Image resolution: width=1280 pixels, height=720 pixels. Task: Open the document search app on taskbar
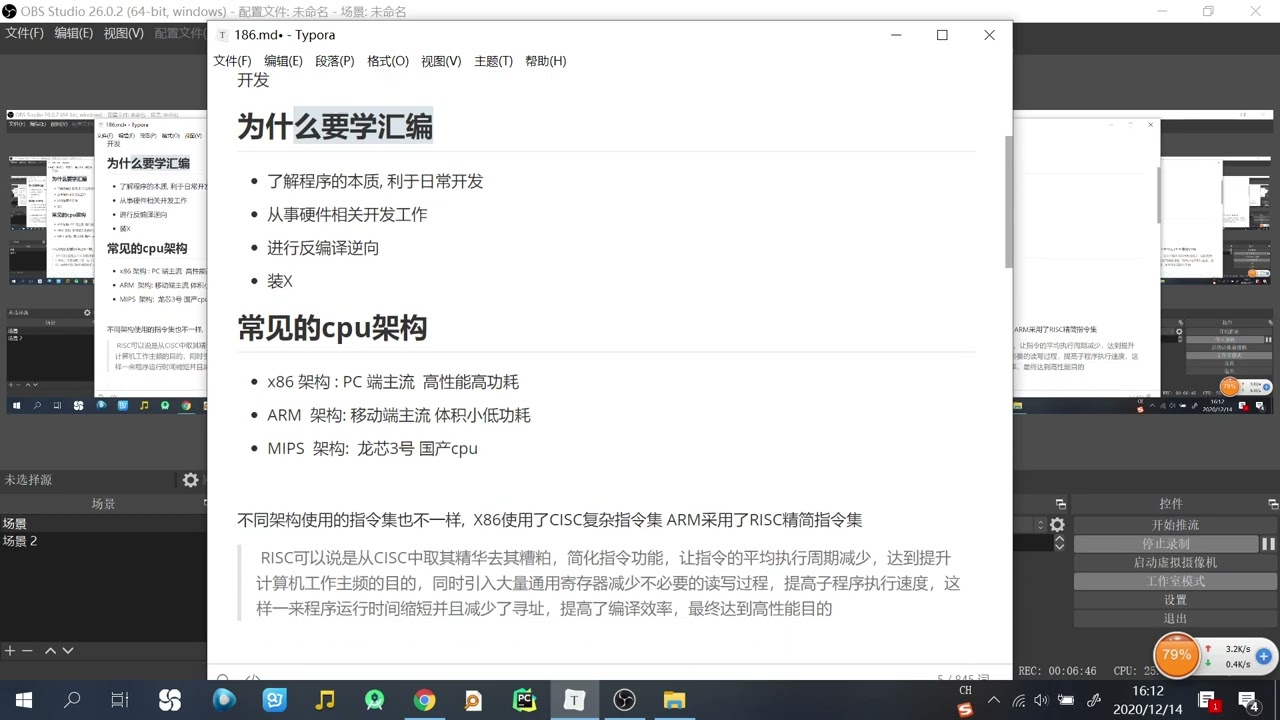[x=474, y=700]
